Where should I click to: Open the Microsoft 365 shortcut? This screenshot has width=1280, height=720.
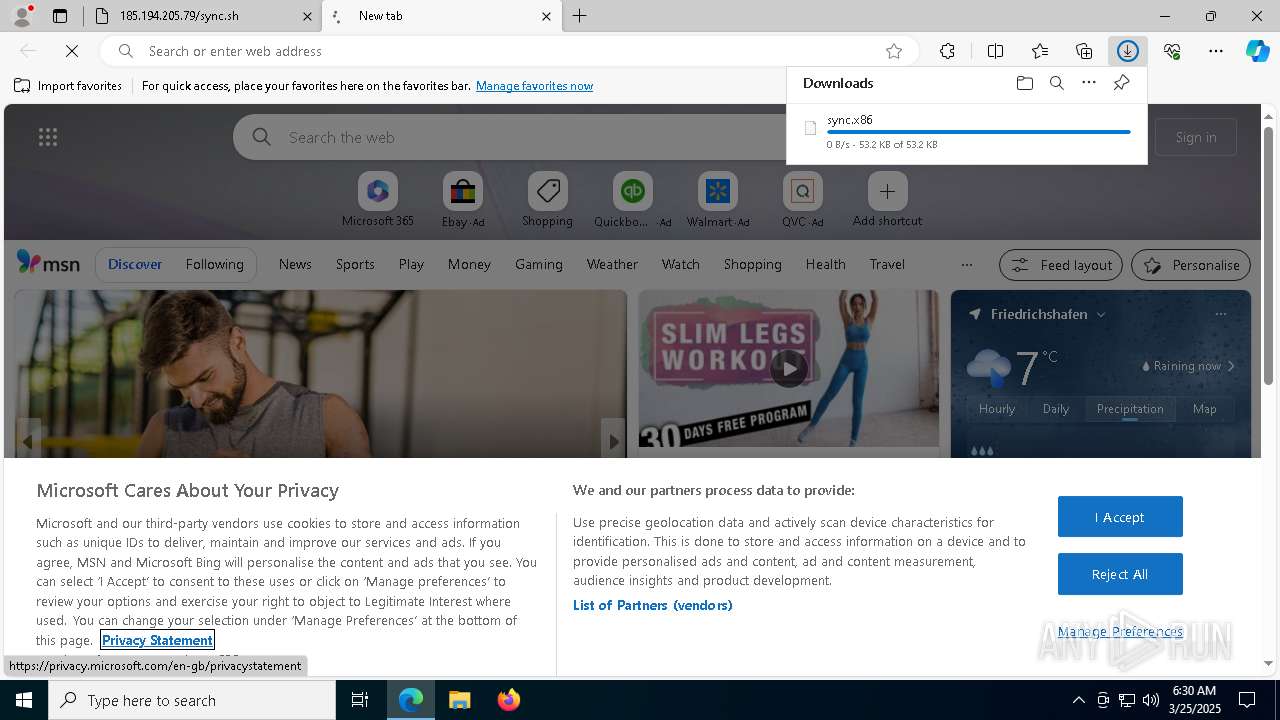(377, 200)
